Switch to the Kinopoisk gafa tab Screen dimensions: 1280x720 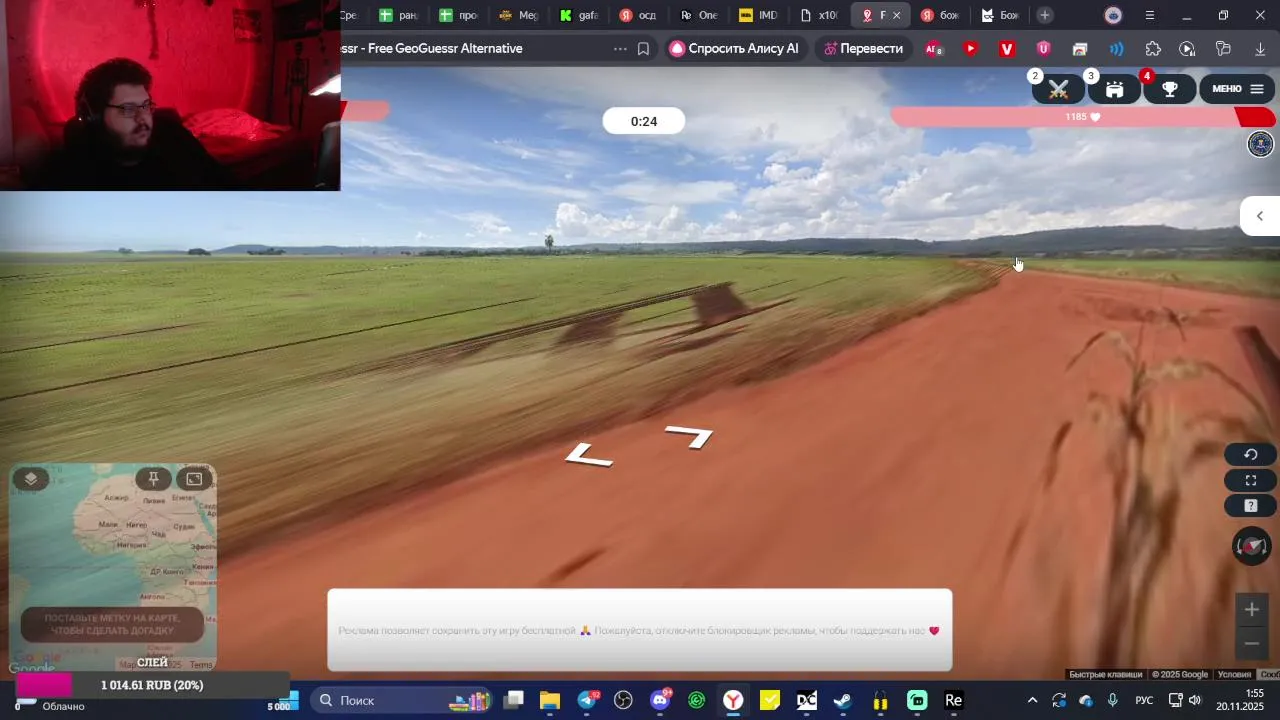(579, 15)
